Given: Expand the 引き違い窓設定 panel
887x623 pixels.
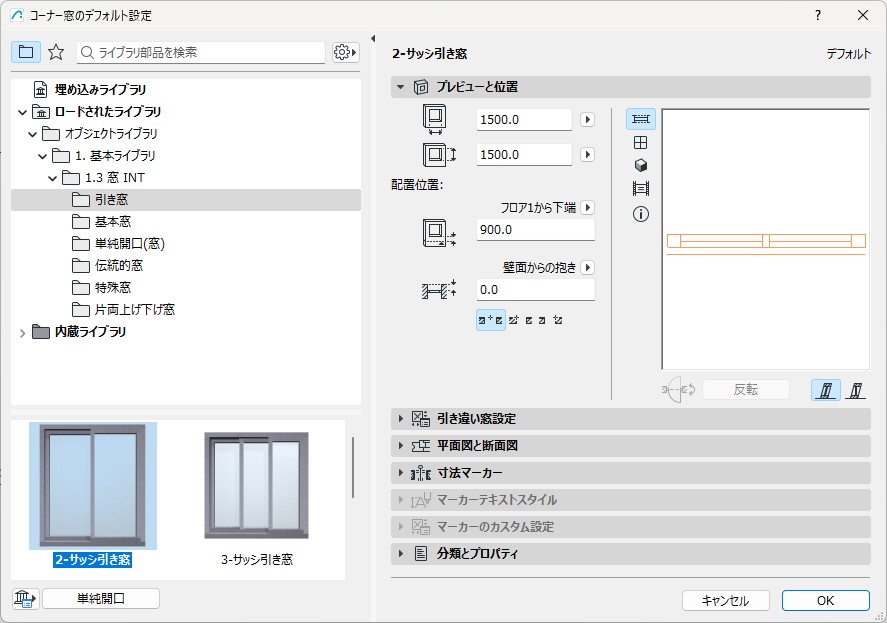Looking at the screenshot, I should 401,418.
